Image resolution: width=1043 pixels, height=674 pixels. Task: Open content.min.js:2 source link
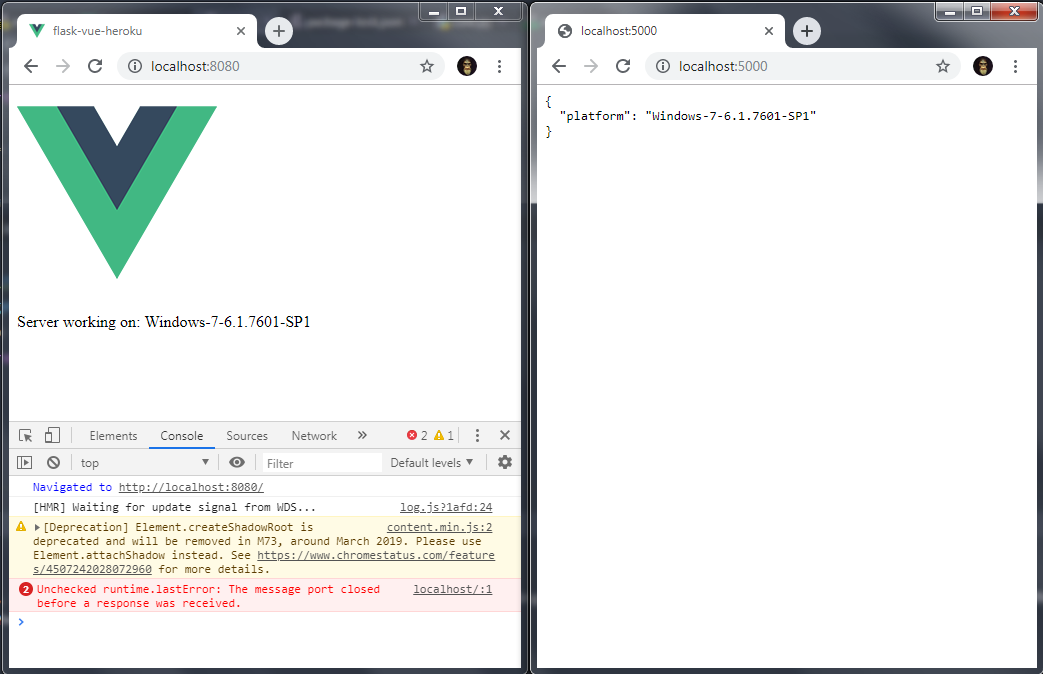[440, 527]
